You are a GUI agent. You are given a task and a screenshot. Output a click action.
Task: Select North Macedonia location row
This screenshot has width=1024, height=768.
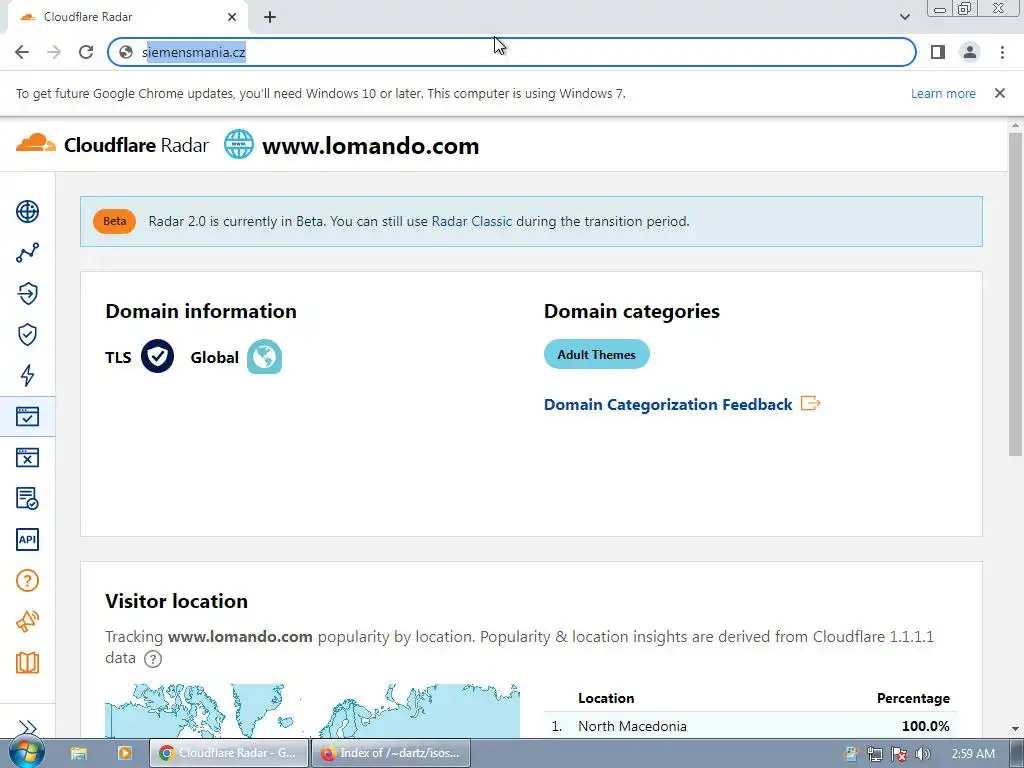750,726
